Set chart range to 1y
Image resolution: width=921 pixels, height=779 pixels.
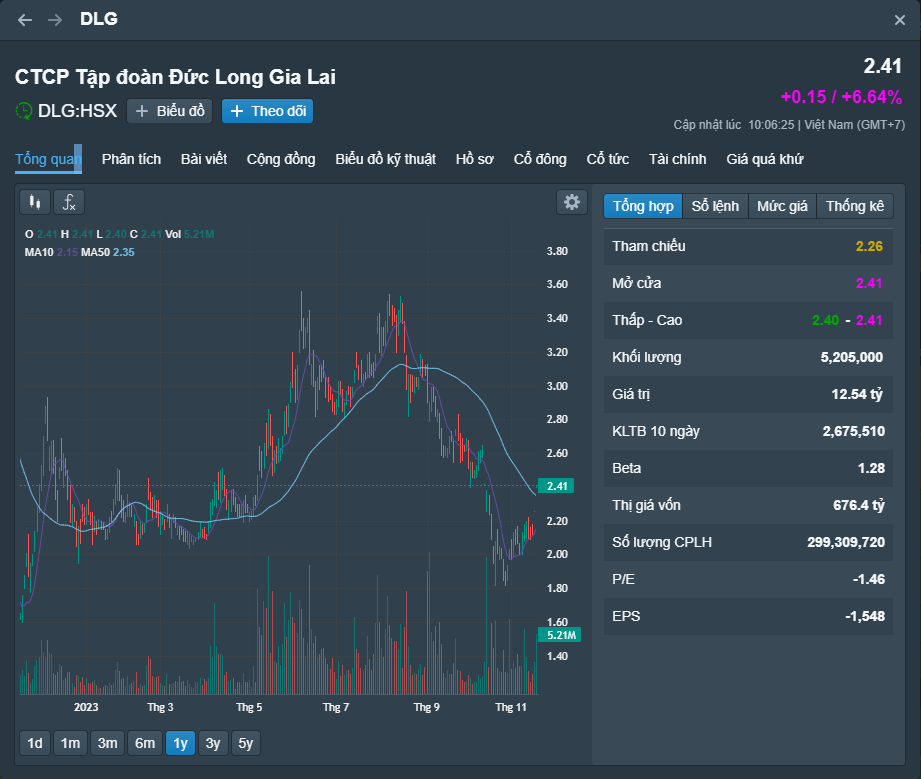(180, 743)
